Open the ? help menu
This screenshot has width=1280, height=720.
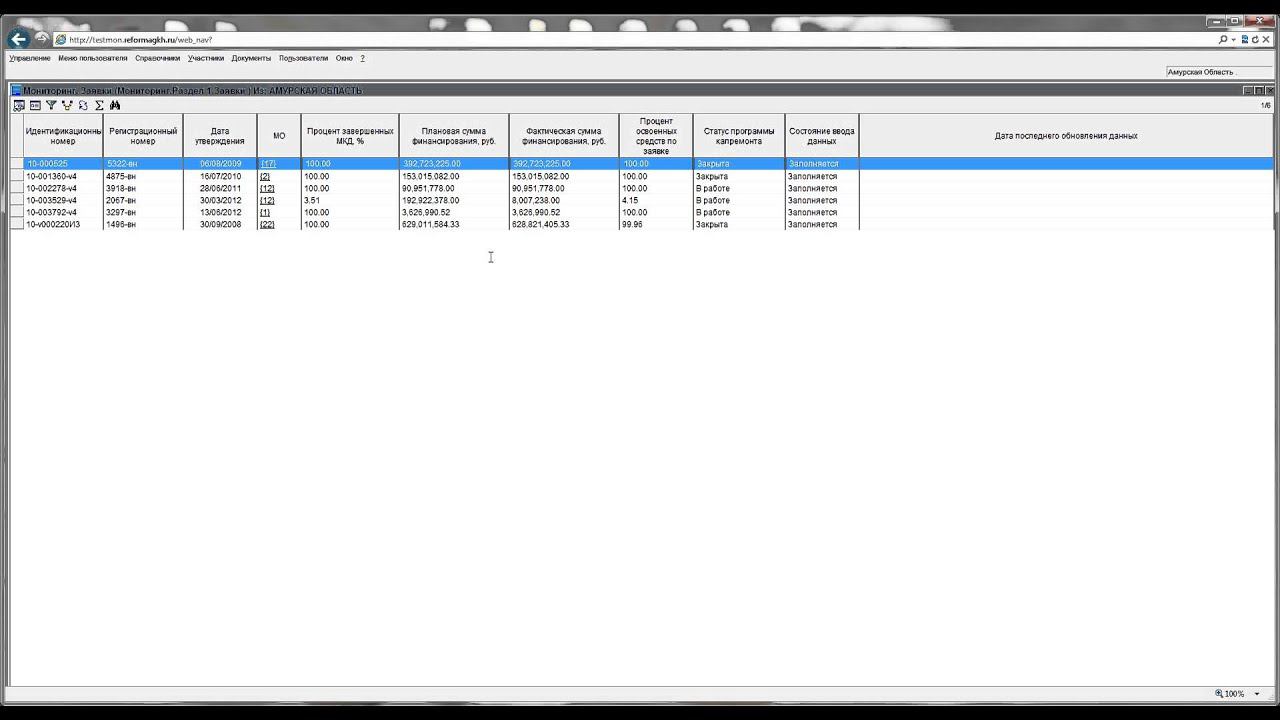click(x=363, y=58)
